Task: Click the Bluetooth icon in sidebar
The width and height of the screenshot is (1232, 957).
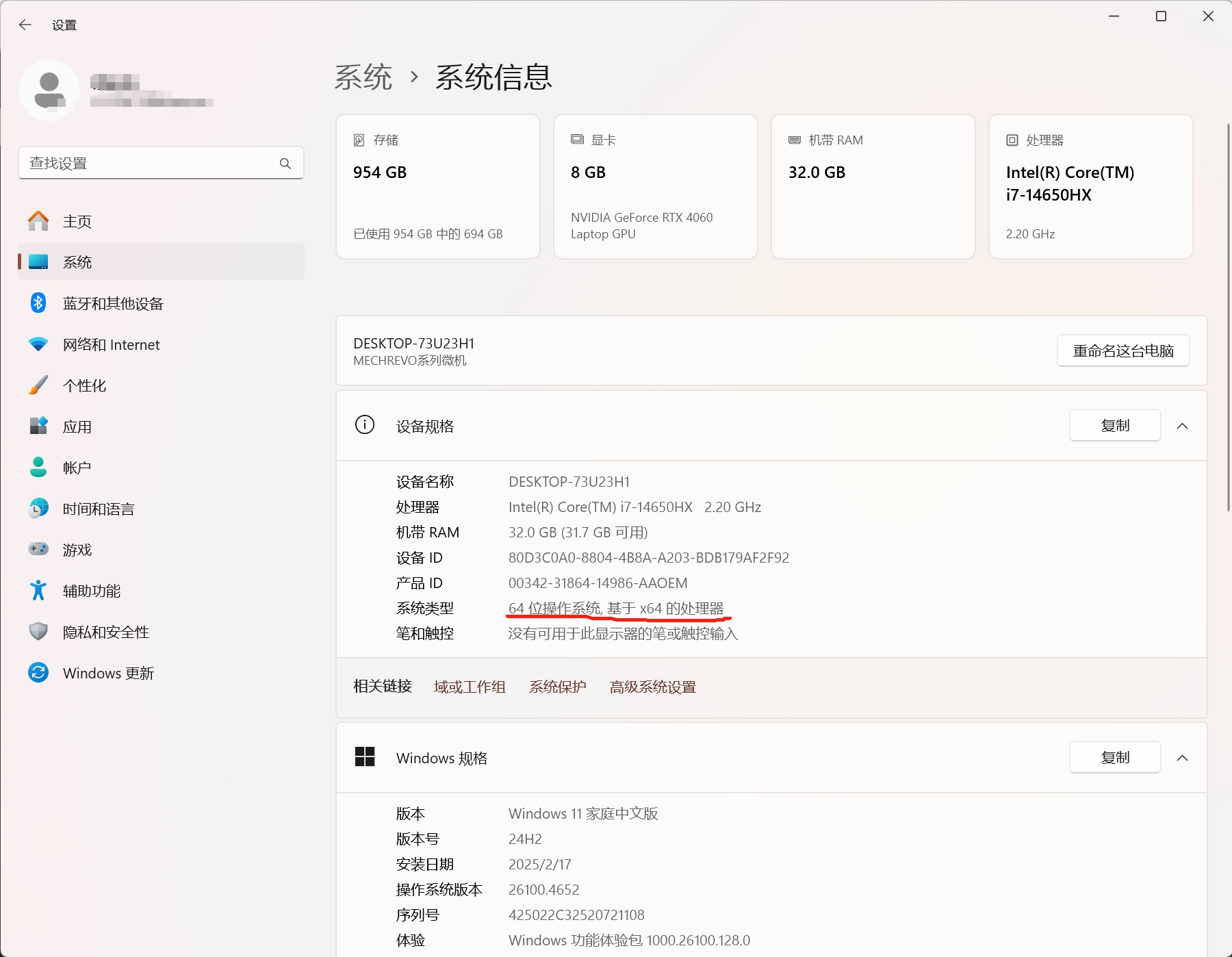Action: pos(38,303)
